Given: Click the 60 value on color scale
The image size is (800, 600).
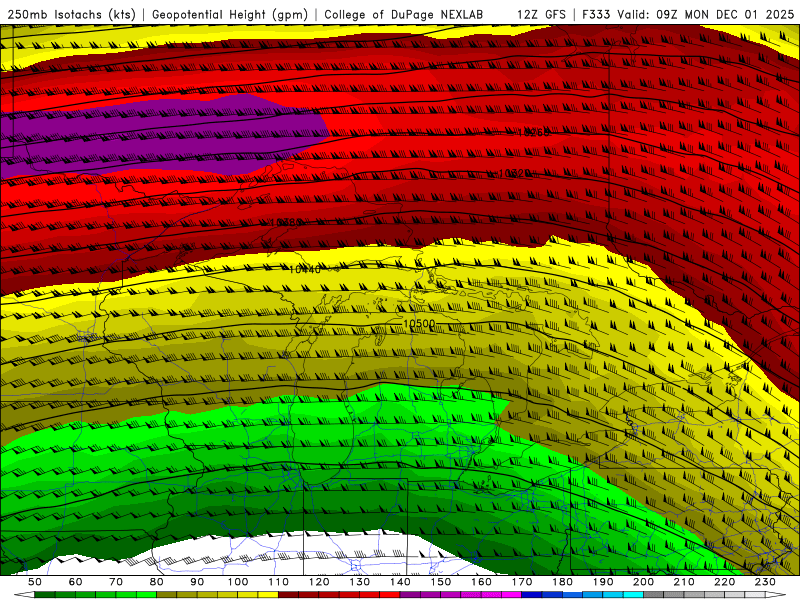Looking at the screenshot, I should (76, 582).
